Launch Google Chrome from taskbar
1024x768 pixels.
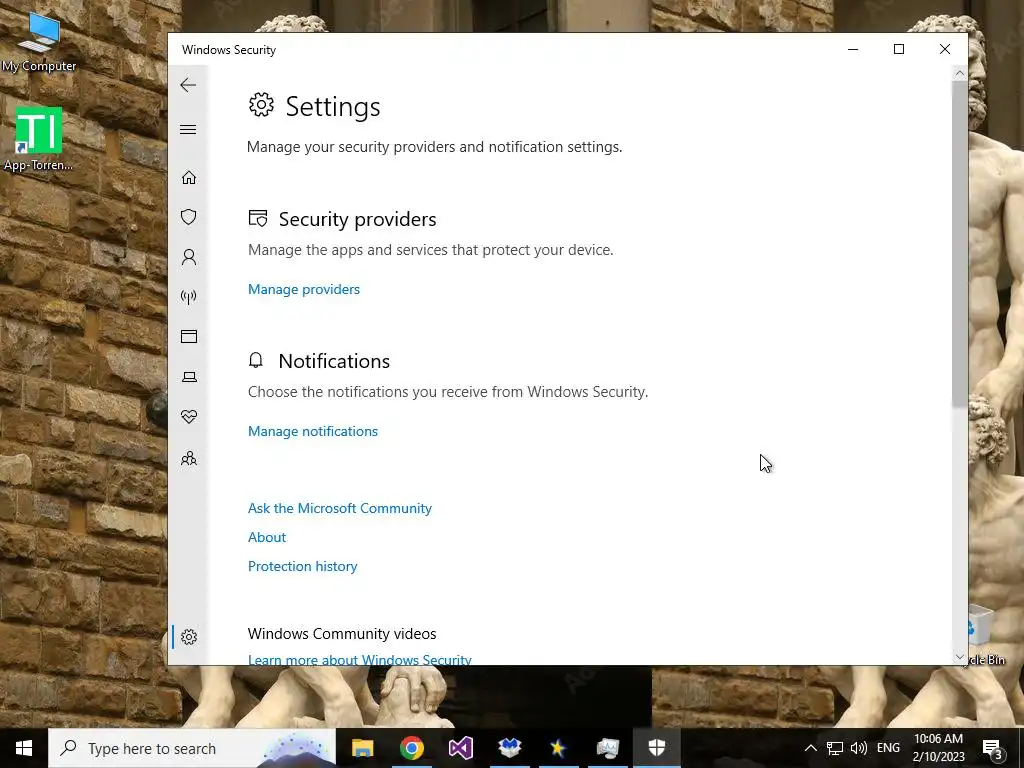411,748
